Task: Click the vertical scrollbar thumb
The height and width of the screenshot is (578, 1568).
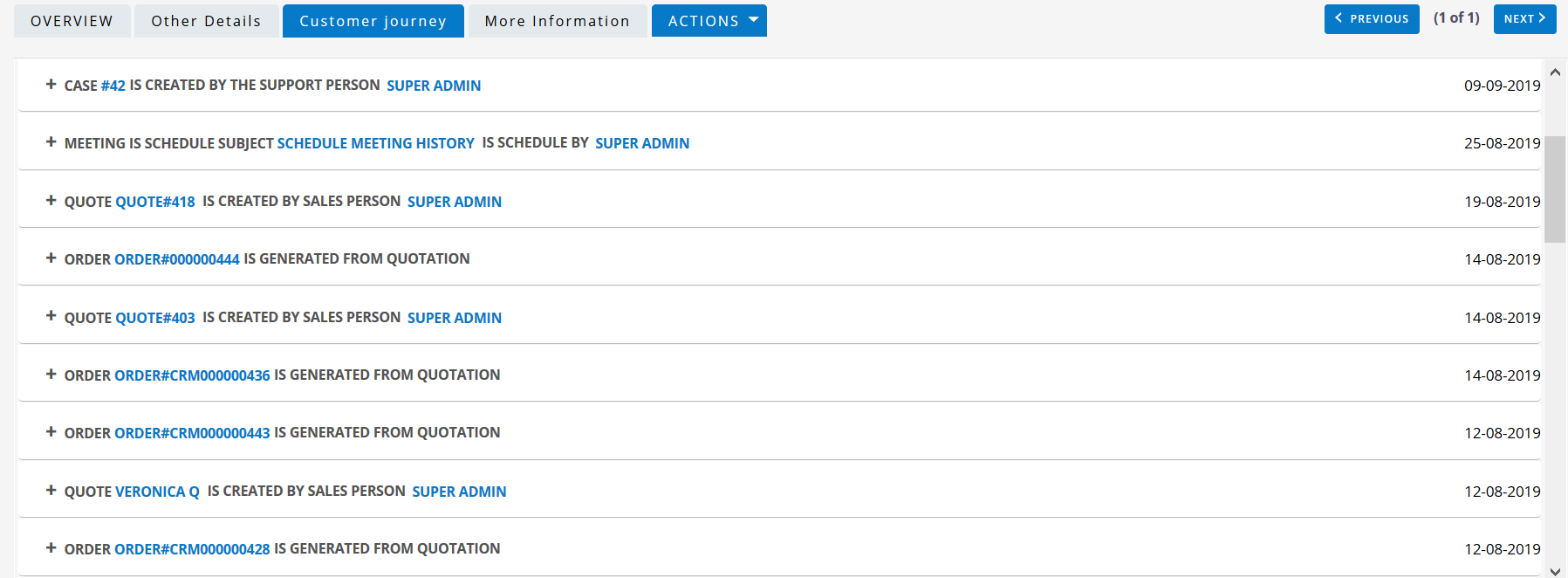Action: [1555, 189]
